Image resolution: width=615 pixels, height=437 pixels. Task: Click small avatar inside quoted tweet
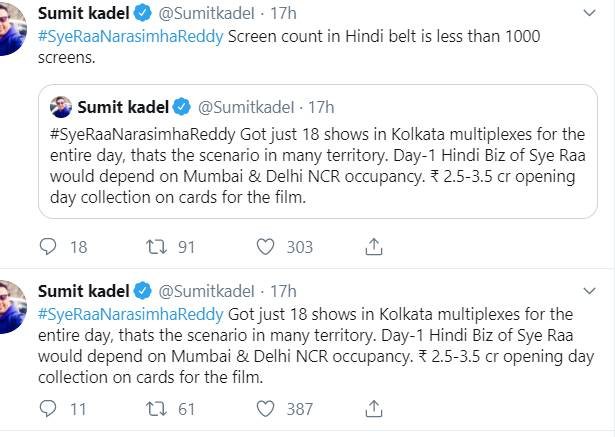pos(60,107)
